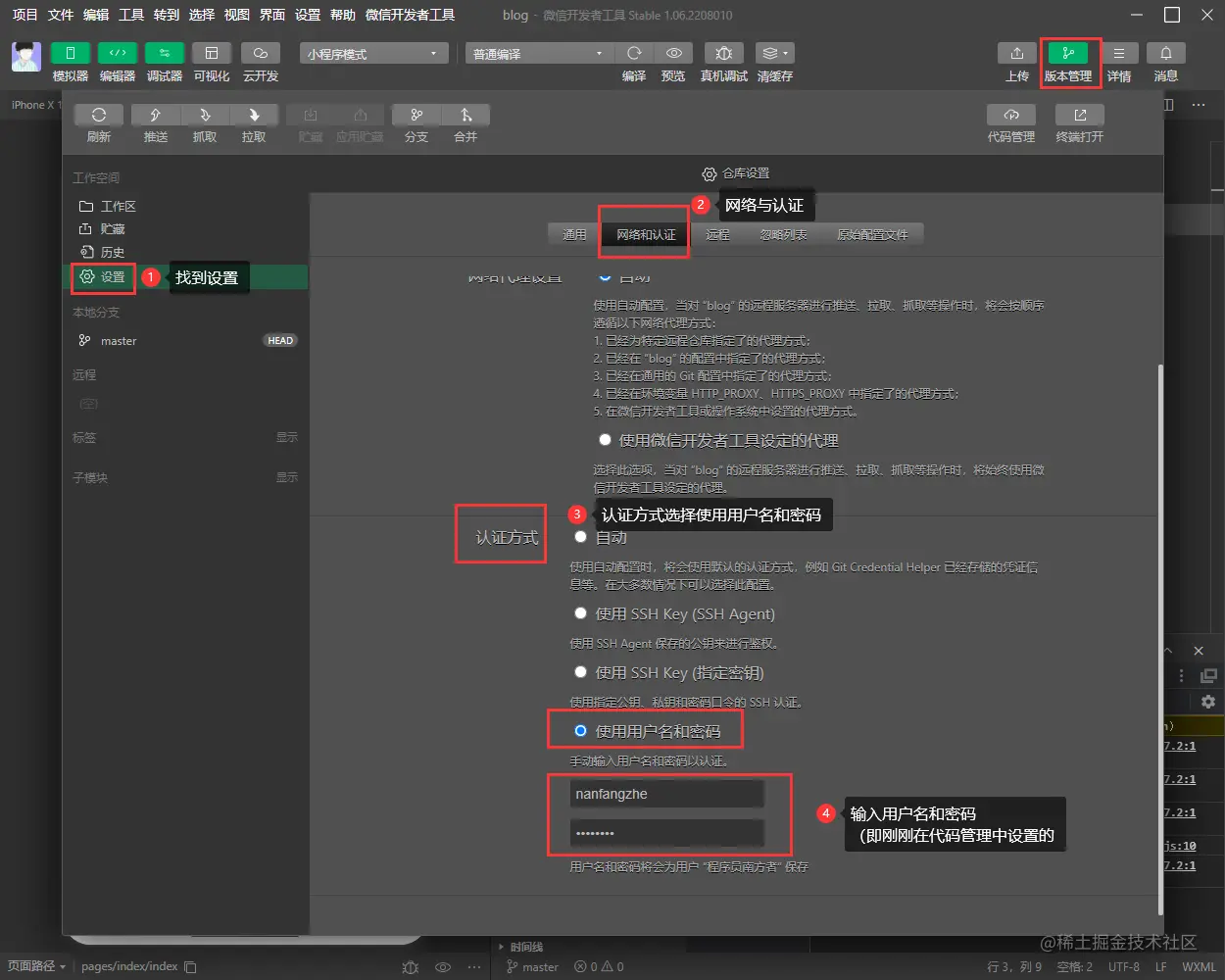Click the username field containing nanfangzhe
Screen dimensions: 1225x980
666,794
